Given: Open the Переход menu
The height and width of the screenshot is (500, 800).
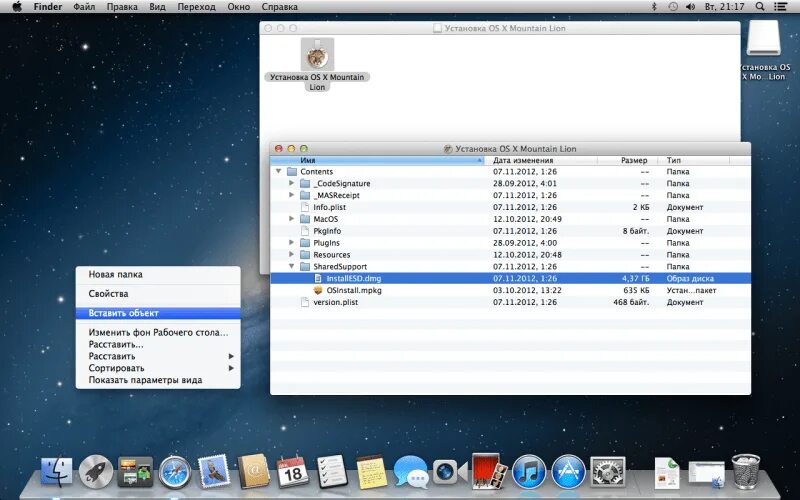Looking at the screenshot, I should coord(196,7).
